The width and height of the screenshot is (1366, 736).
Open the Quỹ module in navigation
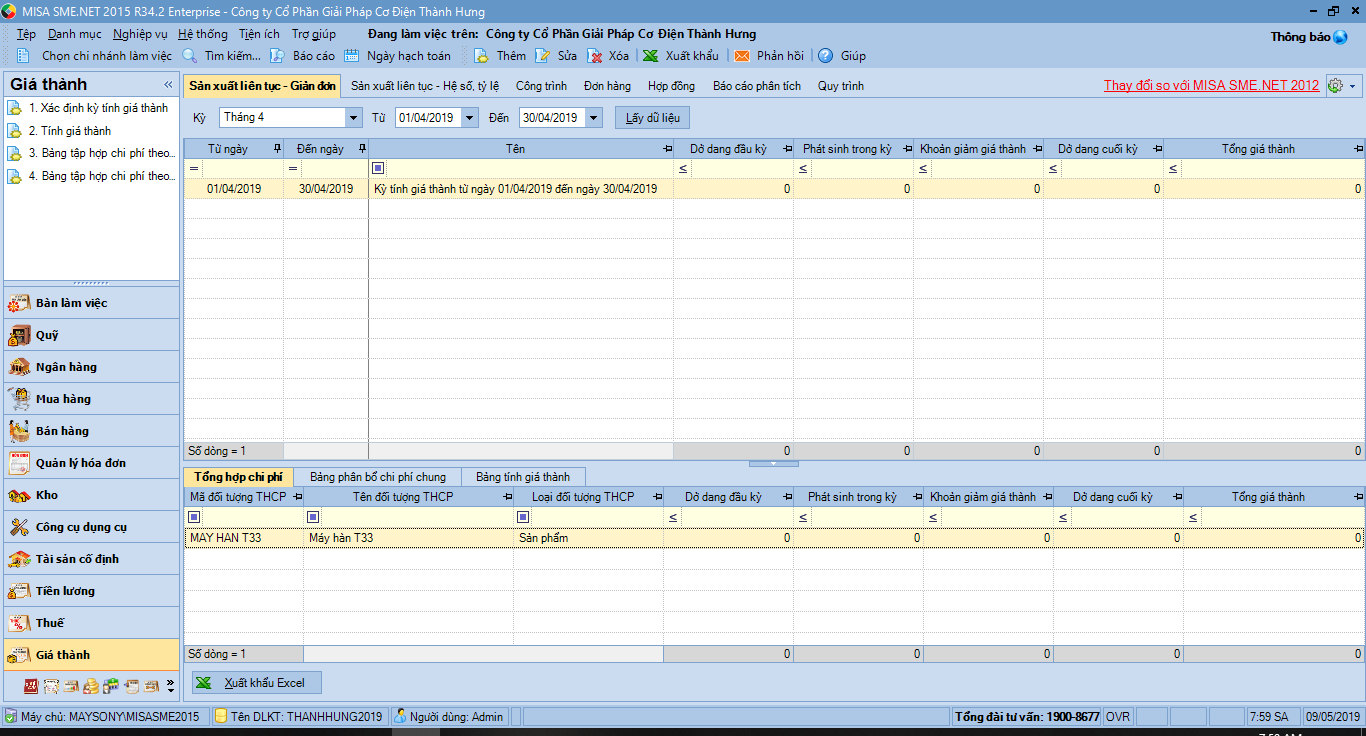[91, 335]
